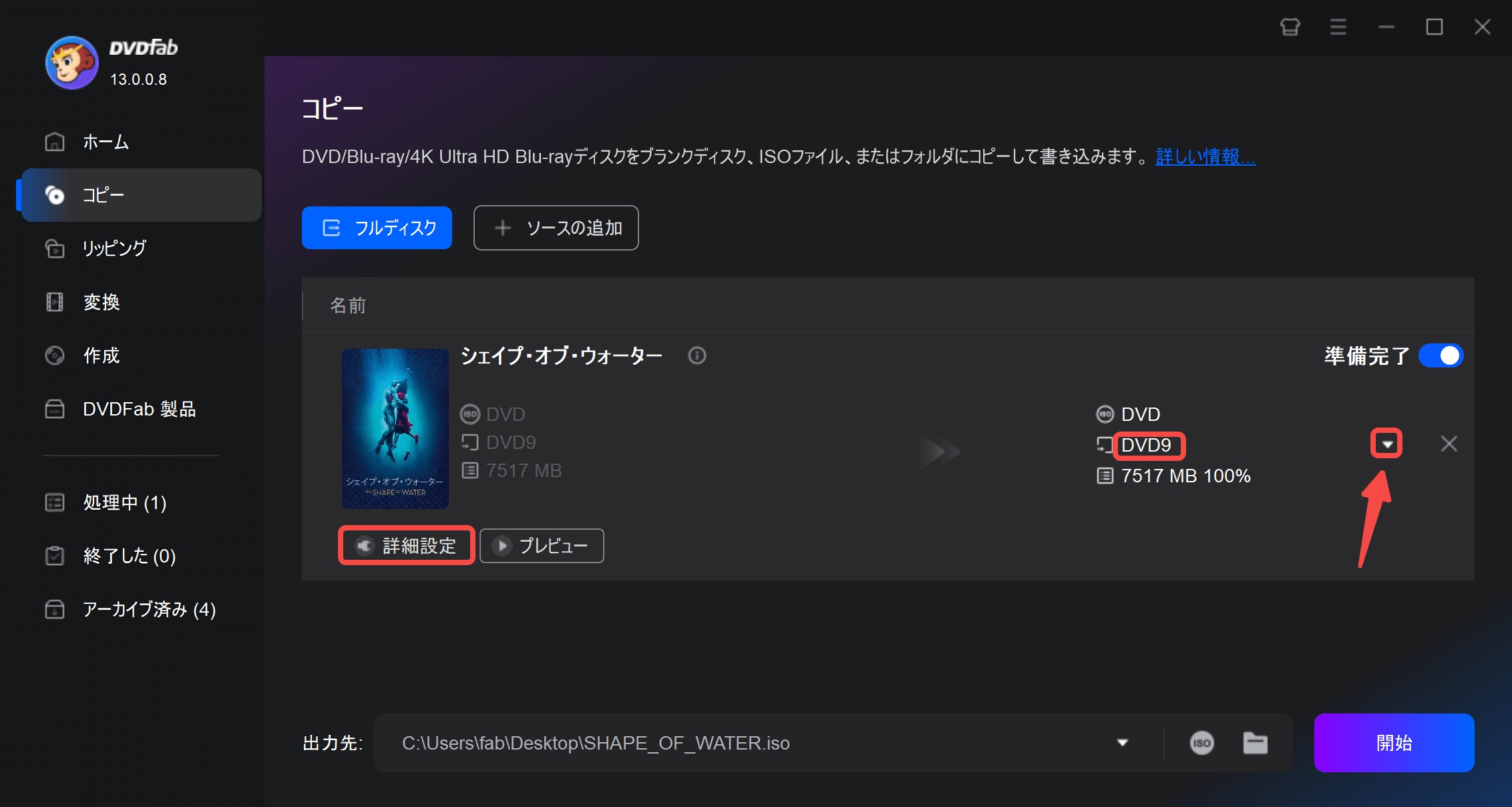Screen dimensions: 1512x807
Task: View 終了した (0) tasks
Action: [x=140, y=556]
